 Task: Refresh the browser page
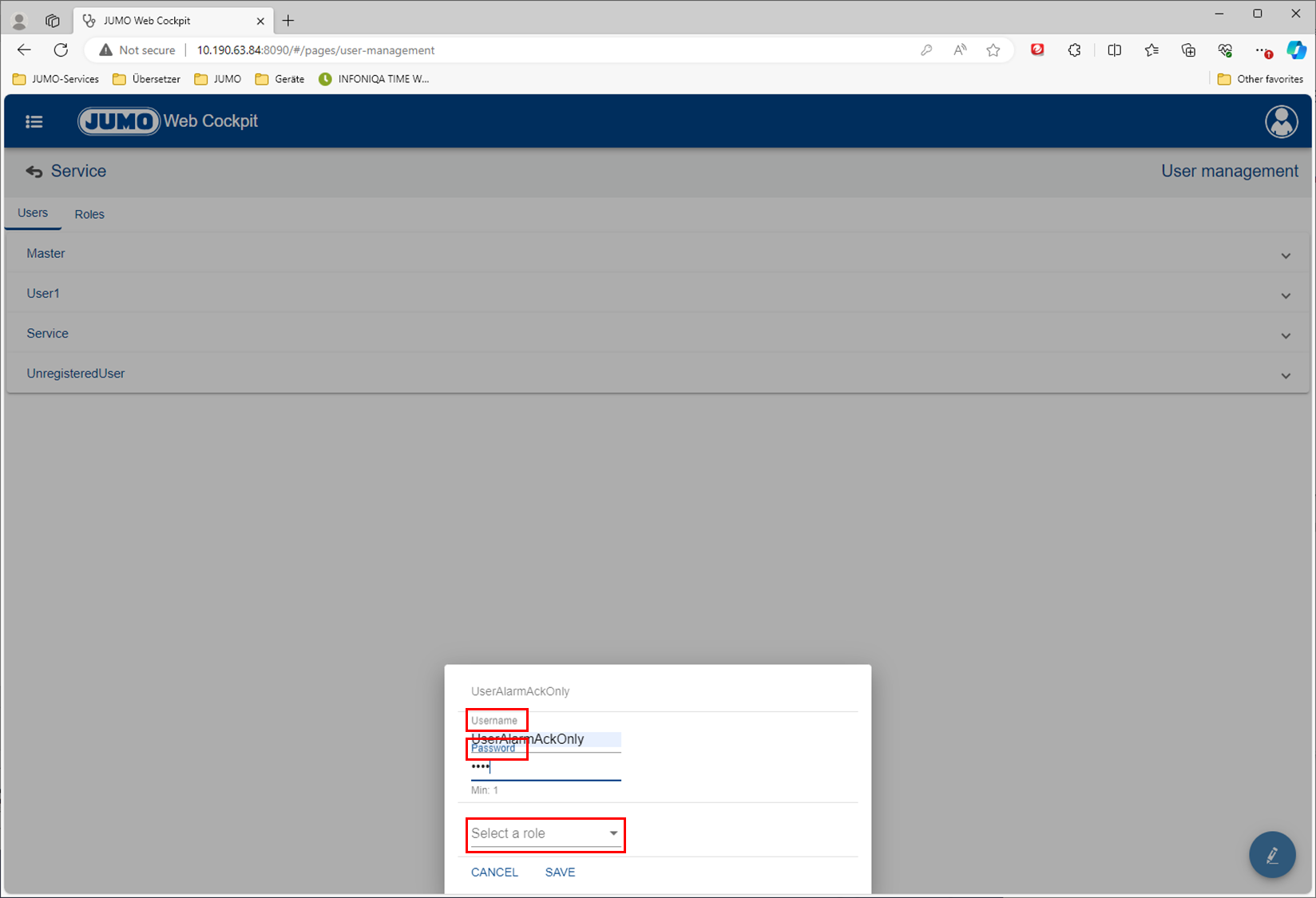[x=61, y=50]
